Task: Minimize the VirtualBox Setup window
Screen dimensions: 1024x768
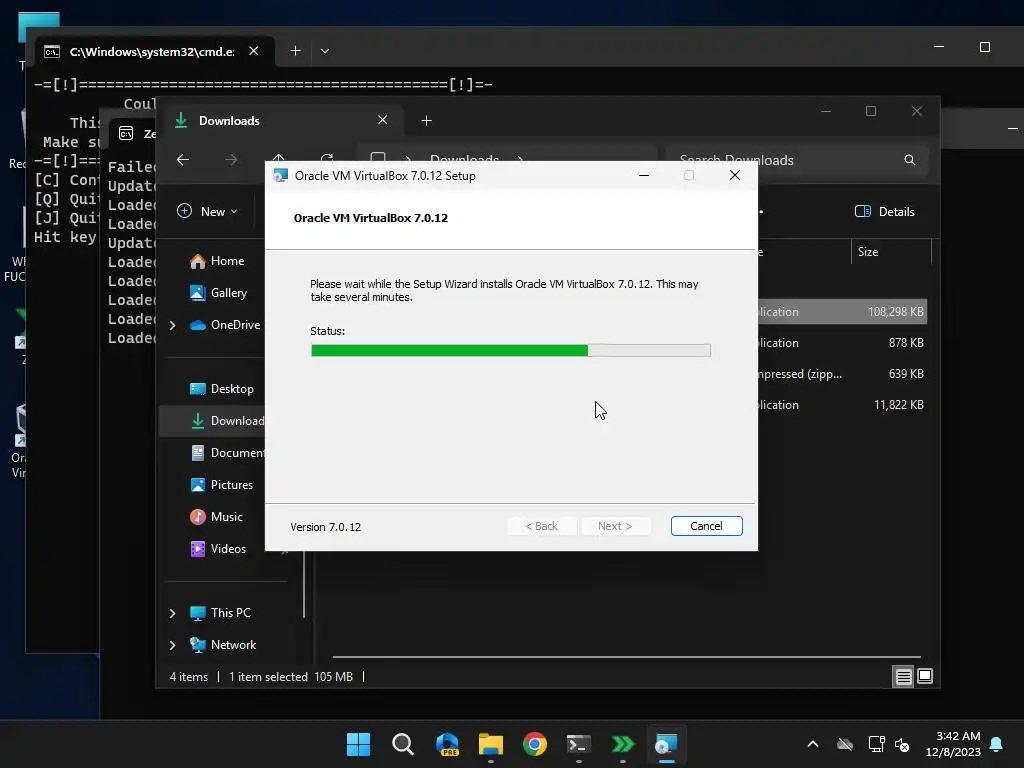Action: tap(644, 176)
